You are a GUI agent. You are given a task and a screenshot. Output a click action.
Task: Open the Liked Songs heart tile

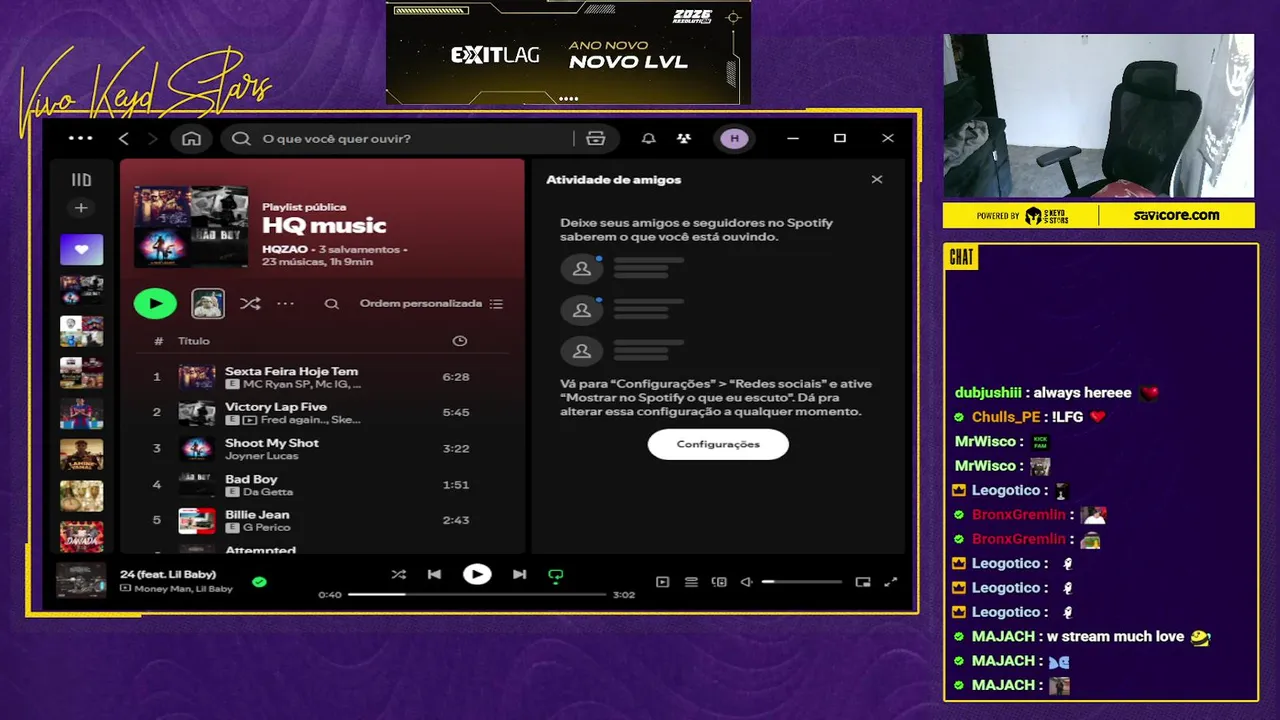[81, 249]
